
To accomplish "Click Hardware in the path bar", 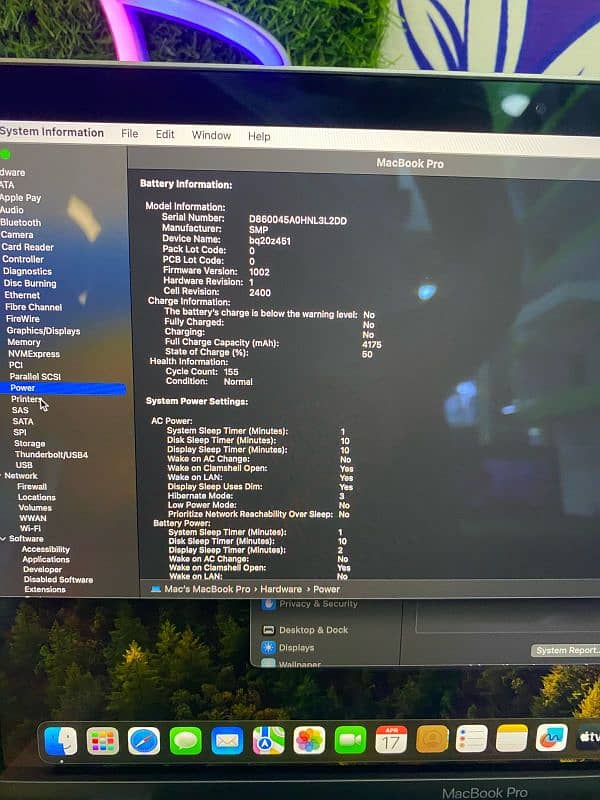I will click(281, 589).
